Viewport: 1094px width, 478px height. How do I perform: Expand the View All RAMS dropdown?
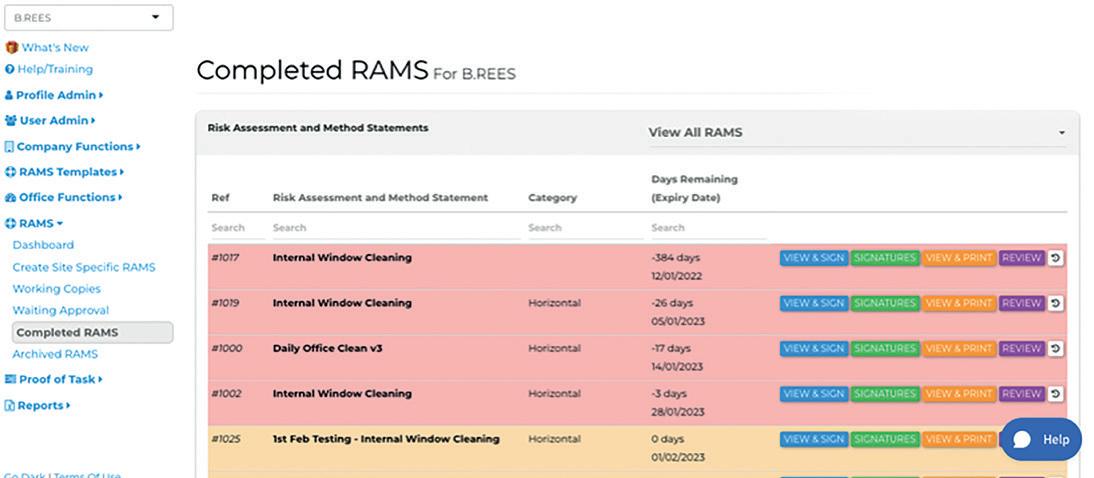(x=856, y=132)
